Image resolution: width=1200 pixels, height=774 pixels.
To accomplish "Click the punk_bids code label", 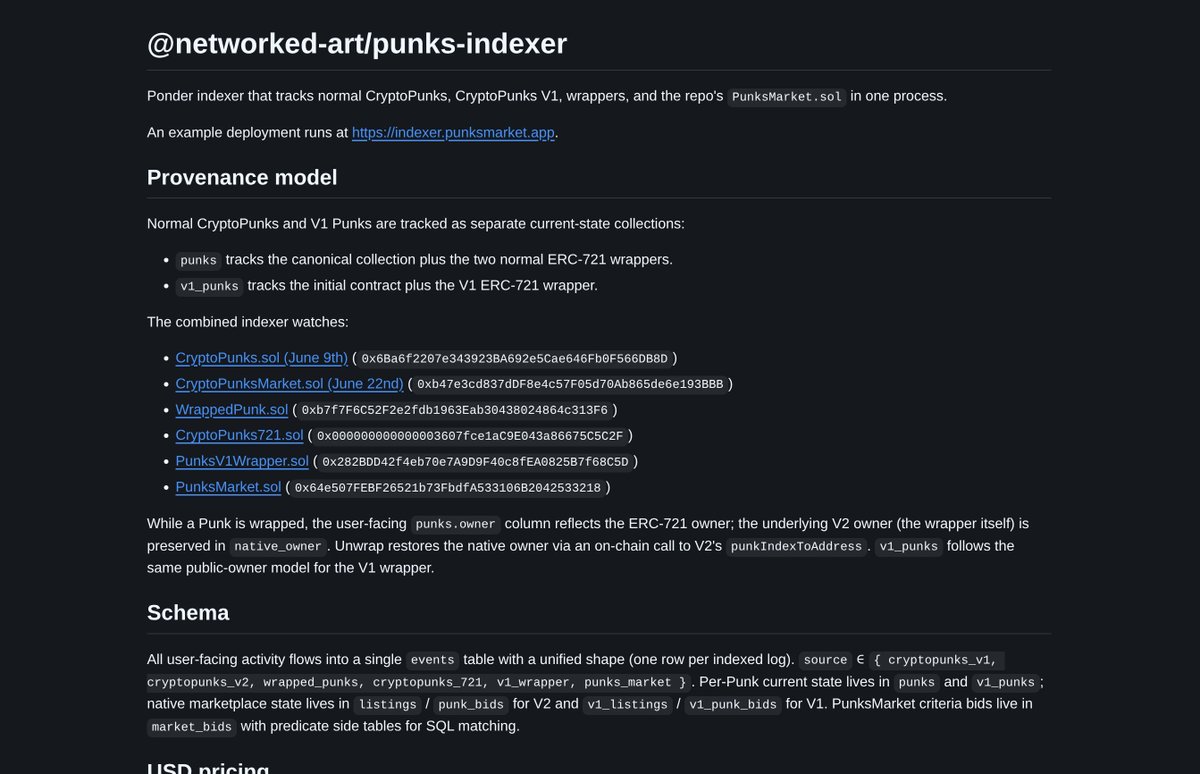I will click(x=470, y=705).
